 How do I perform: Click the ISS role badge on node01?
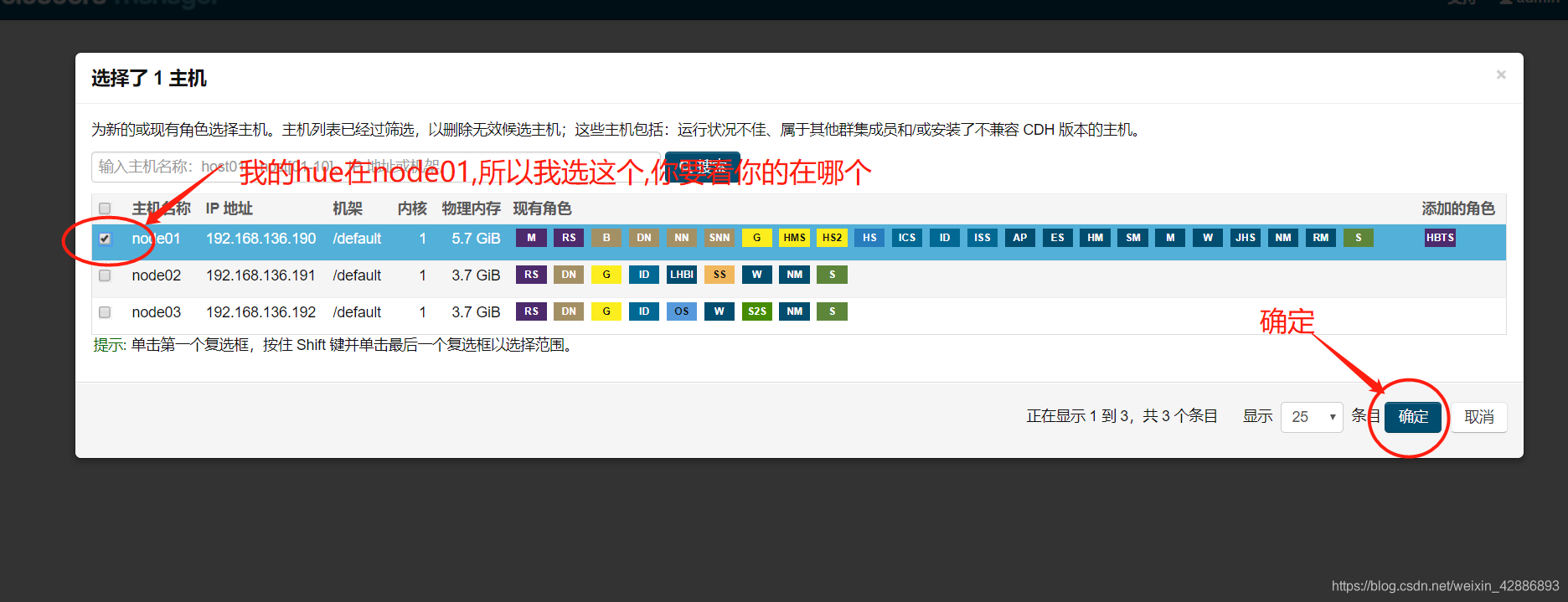(x=983, y=238)
